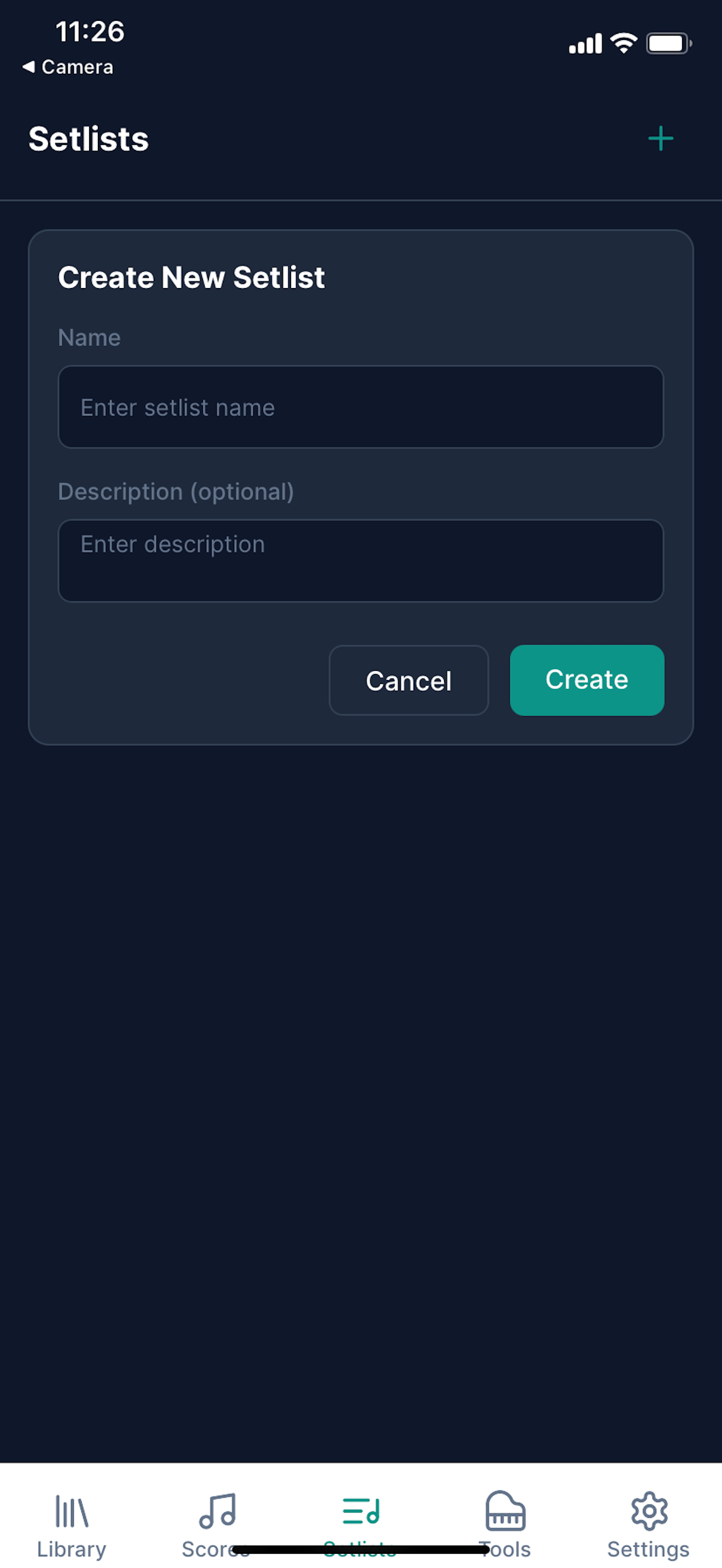
Task: Switch to the Settings tab label
Action: click(648, 1549)
